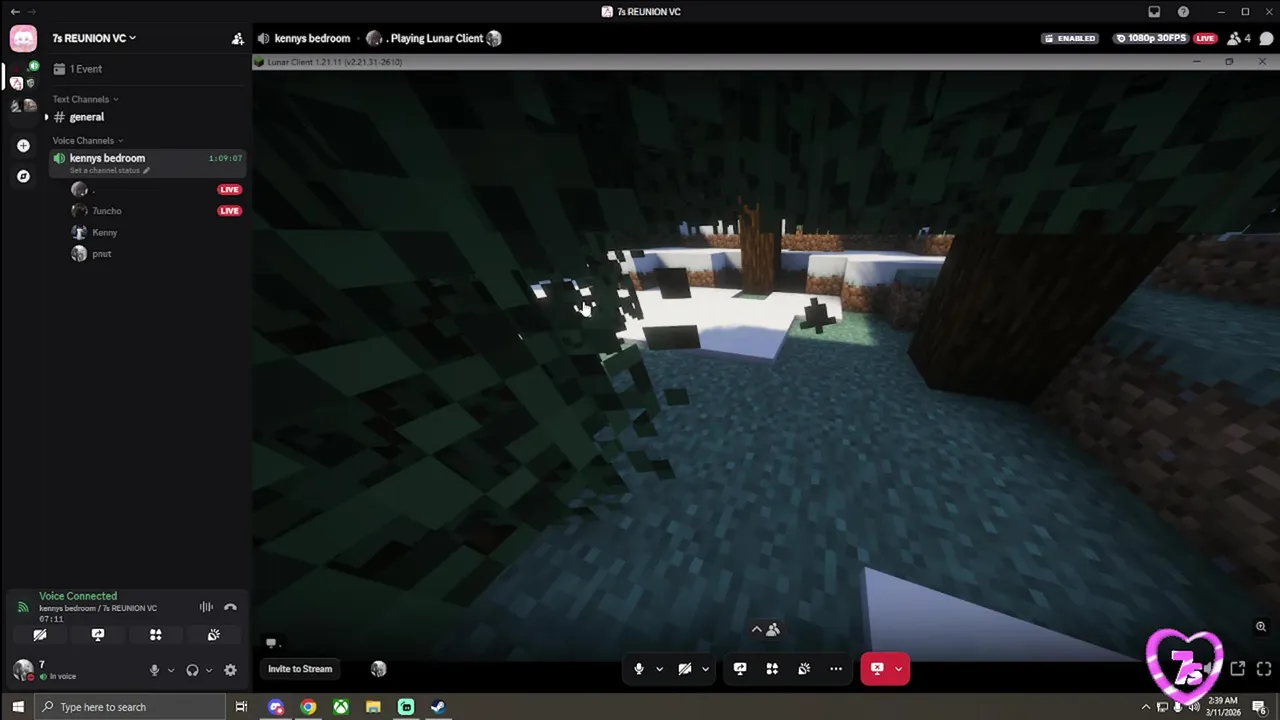Pop out stream window icon

[1237, 669]
